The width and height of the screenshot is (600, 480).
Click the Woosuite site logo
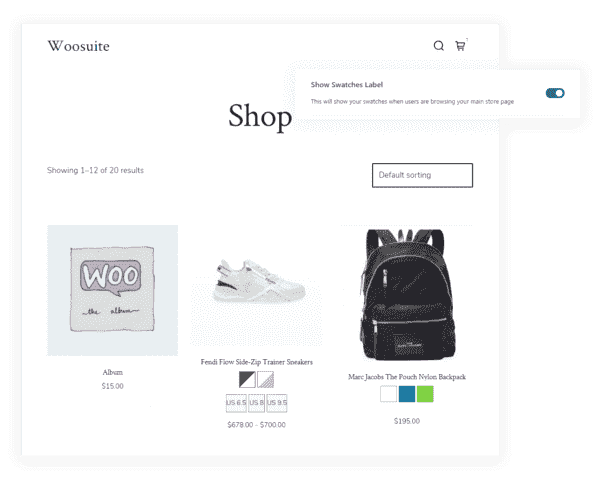click(78, 46)
